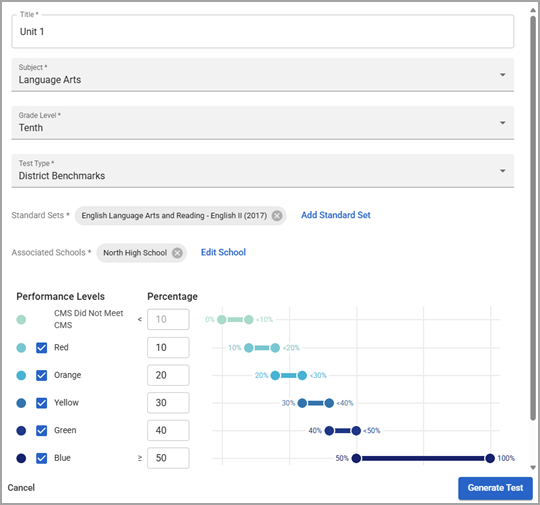Click the Orange level color dot
This screenshot has width=540, height=505.
21,375
